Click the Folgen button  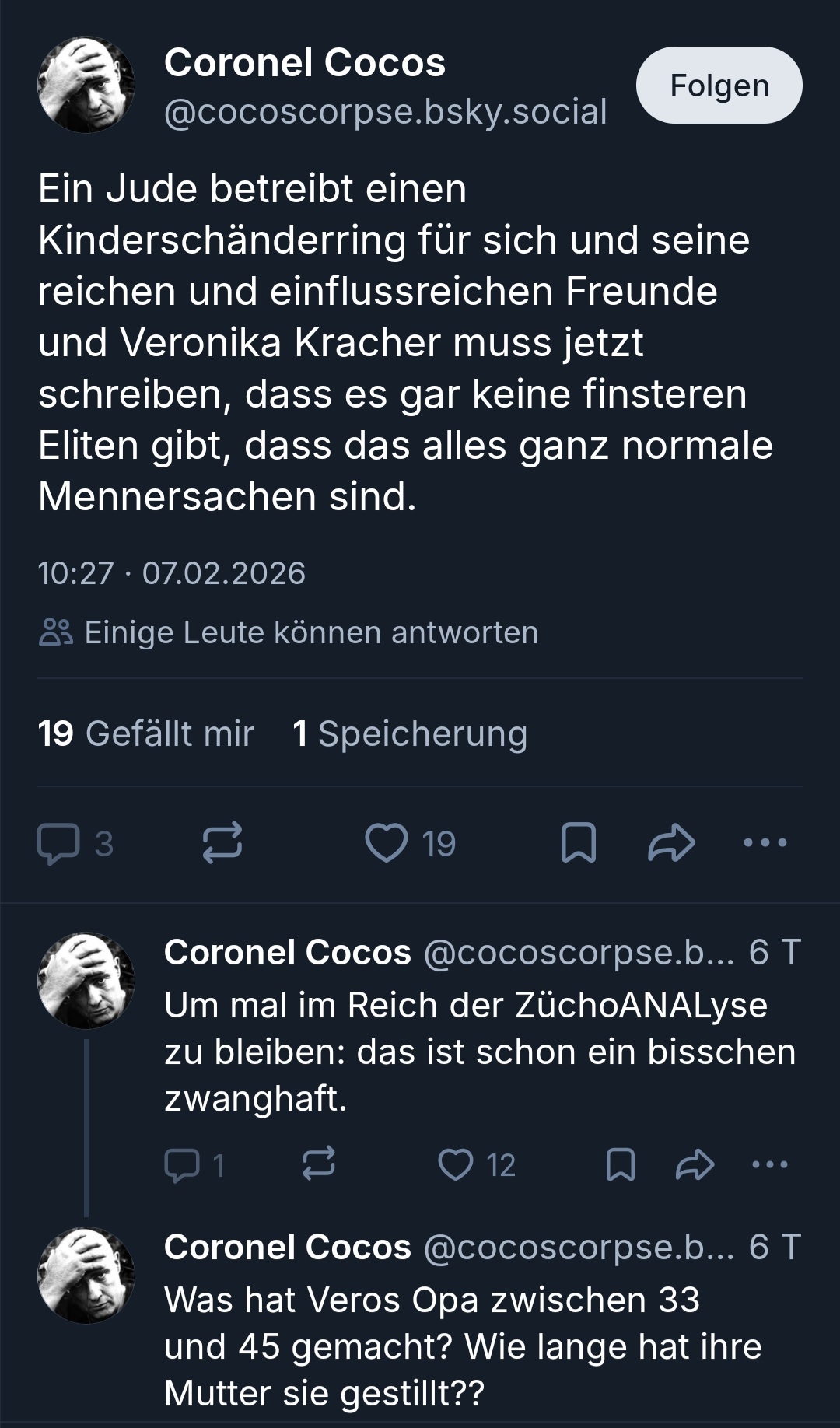[x=719, y=86]
